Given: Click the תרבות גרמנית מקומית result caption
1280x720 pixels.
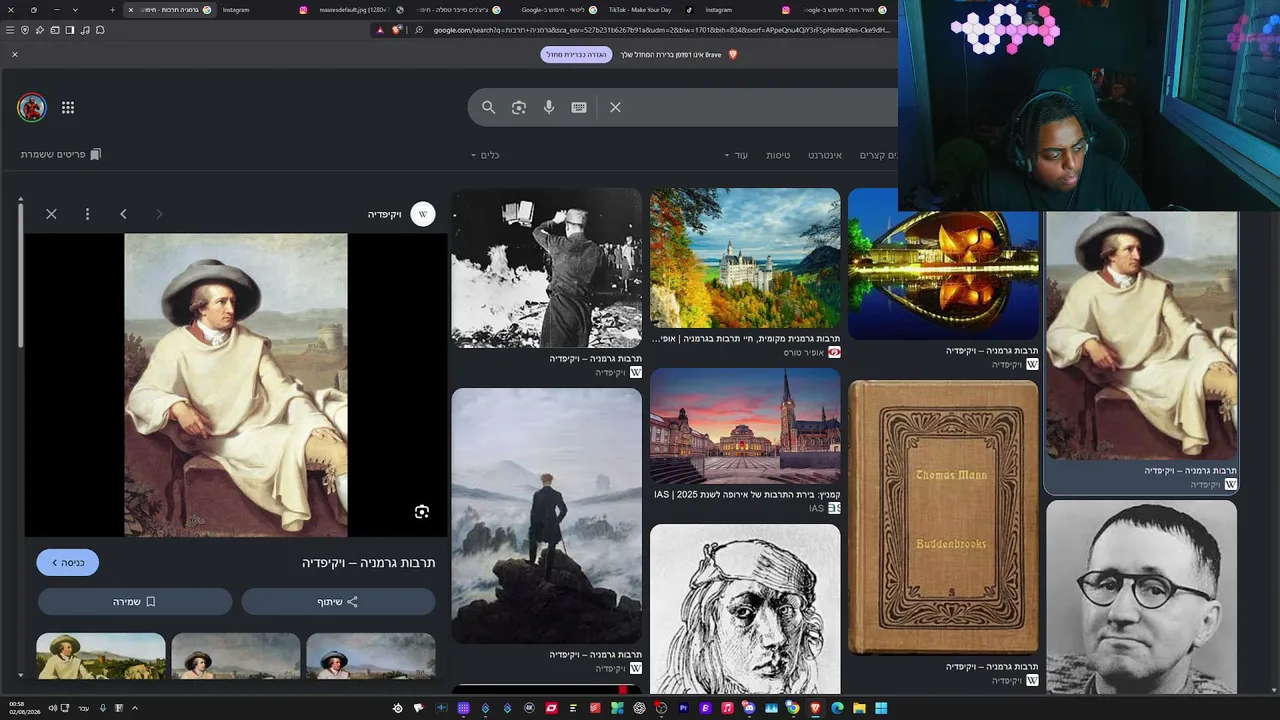Looking at the screenshot, I should [x=746, y=339].
